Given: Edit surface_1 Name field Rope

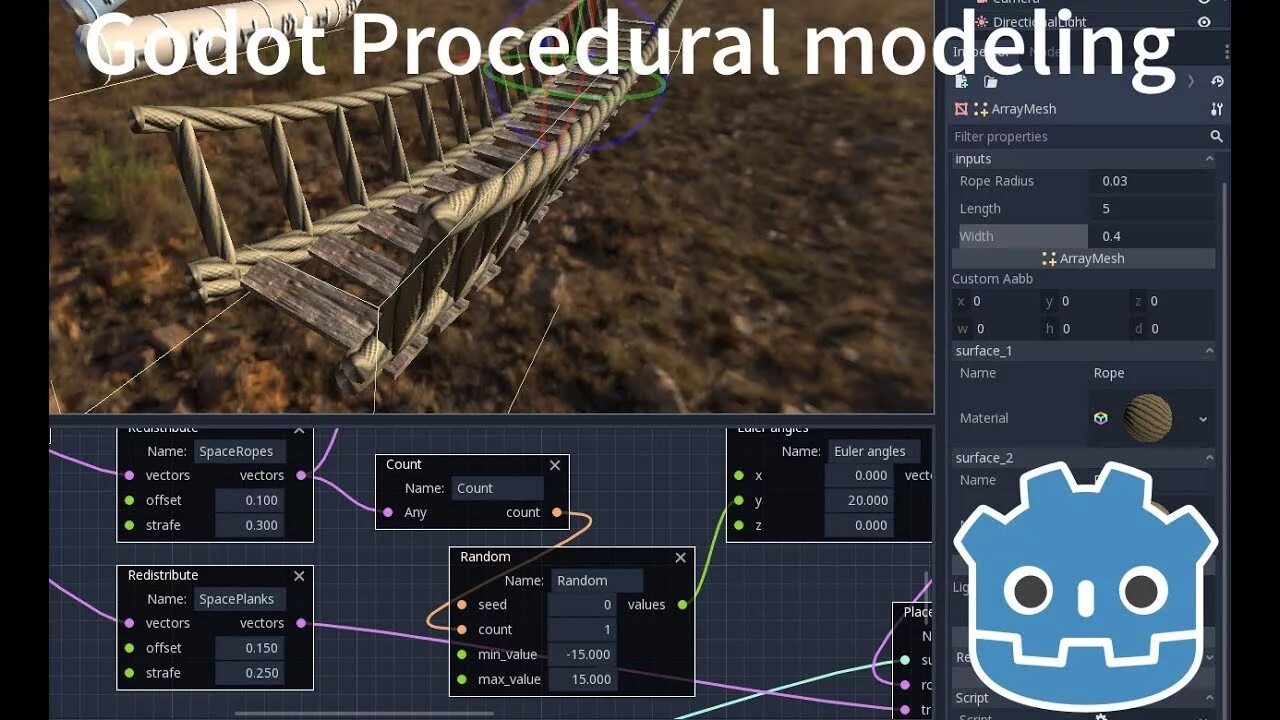Looking at the screenshot, I should click(x=1152, y=373).
